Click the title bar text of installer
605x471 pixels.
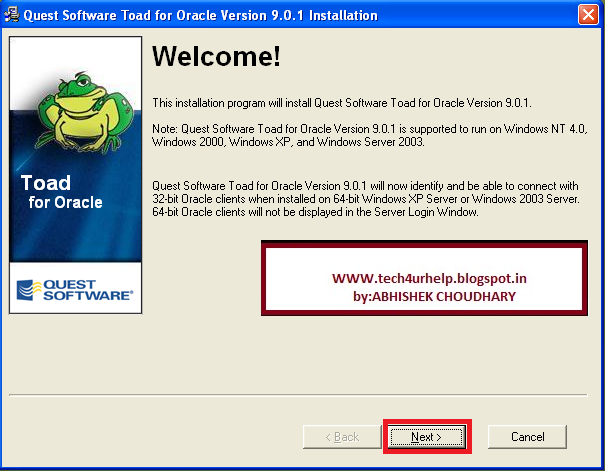pyautogui.click(x=201, y=15)
